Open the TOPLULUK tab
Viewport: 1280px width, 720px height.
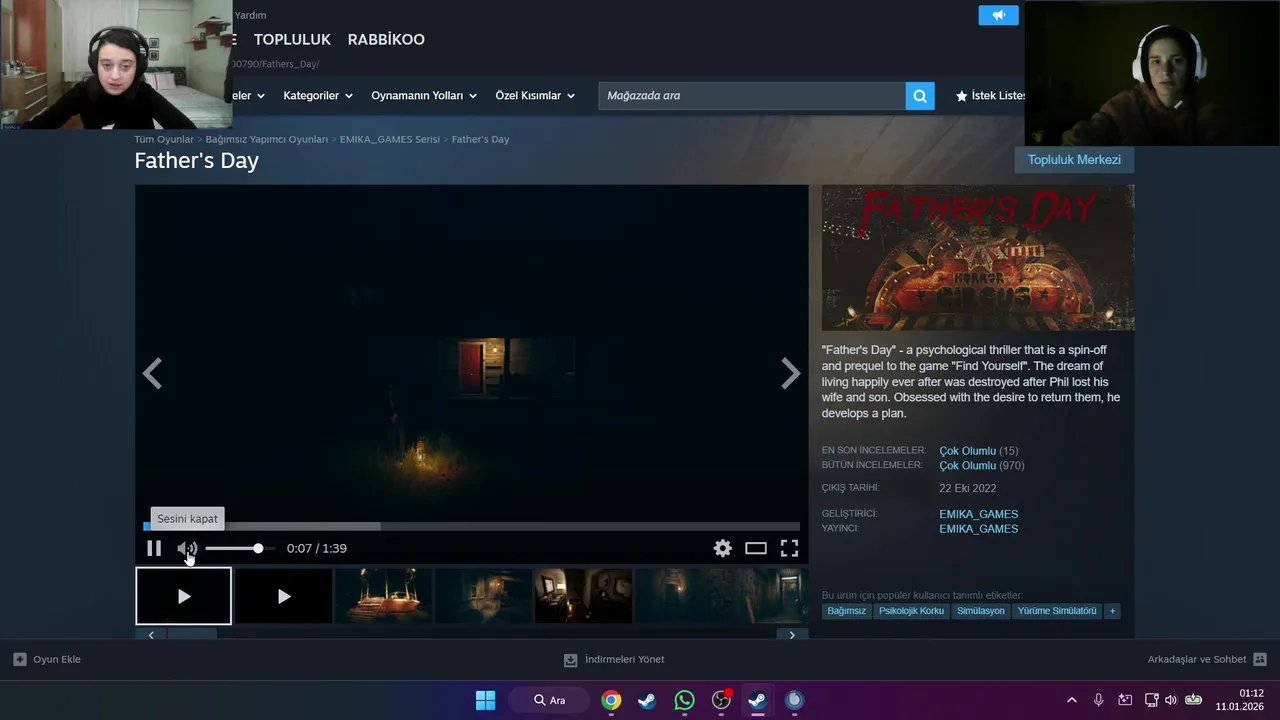click(292, 39)
